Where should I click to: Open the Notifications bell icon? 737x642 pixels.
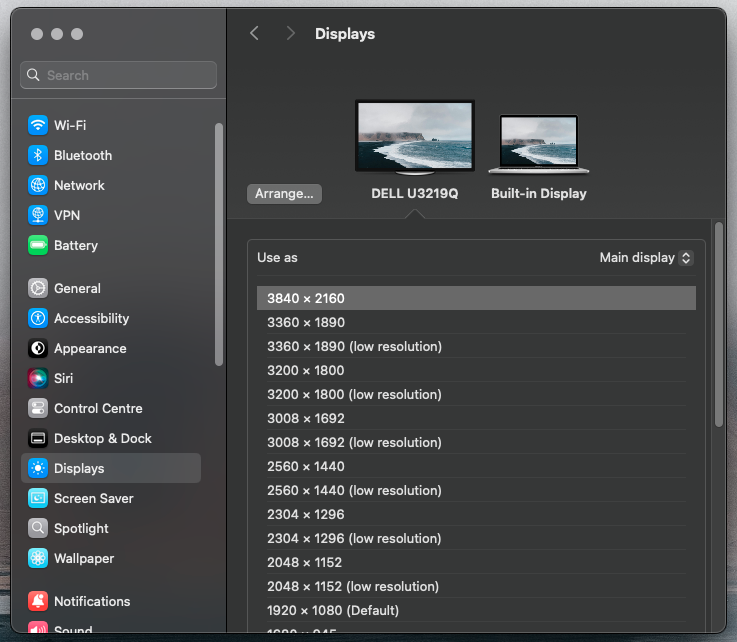38,602
